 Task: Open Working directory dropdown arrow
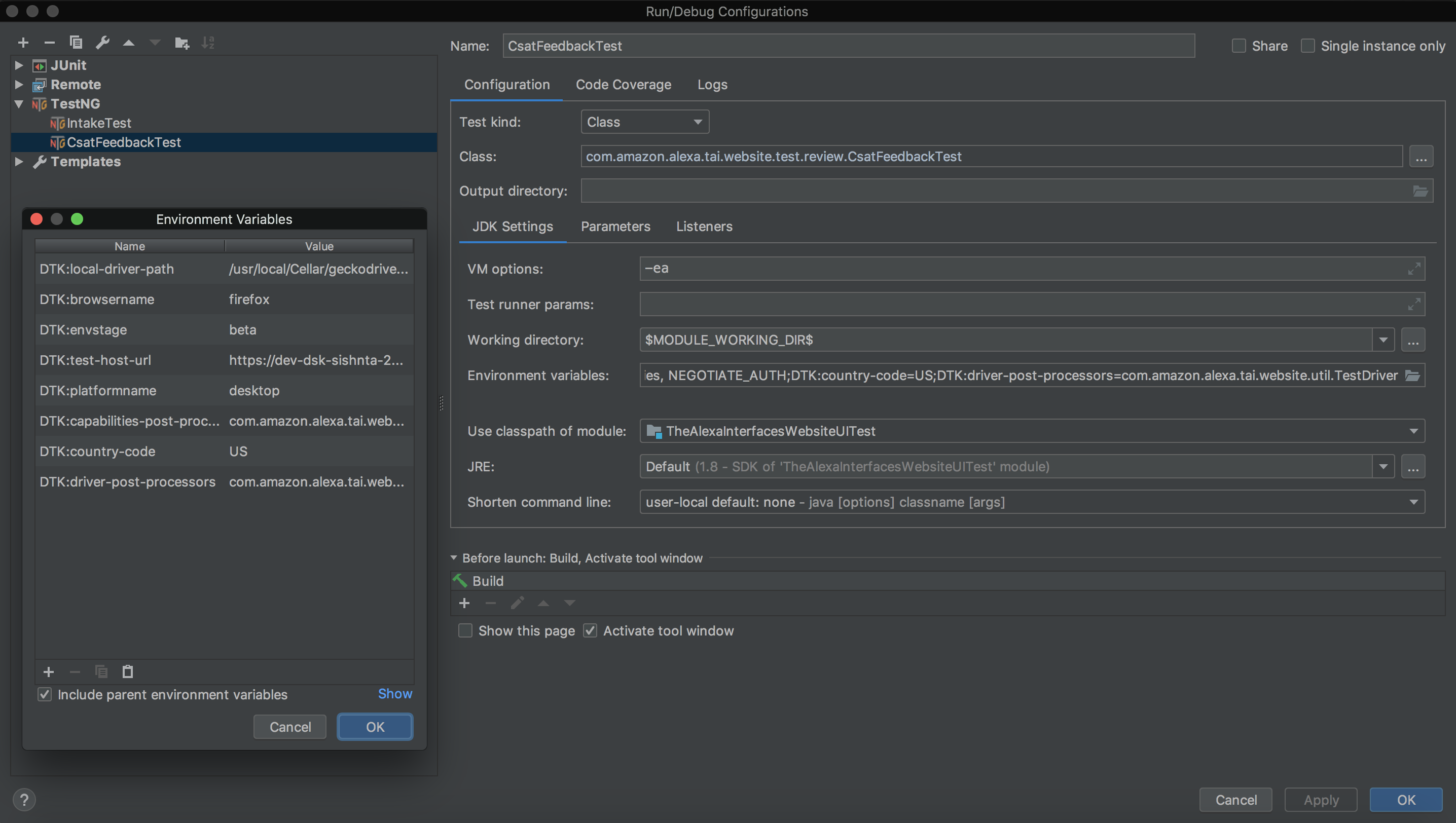tap(1383, 340)
